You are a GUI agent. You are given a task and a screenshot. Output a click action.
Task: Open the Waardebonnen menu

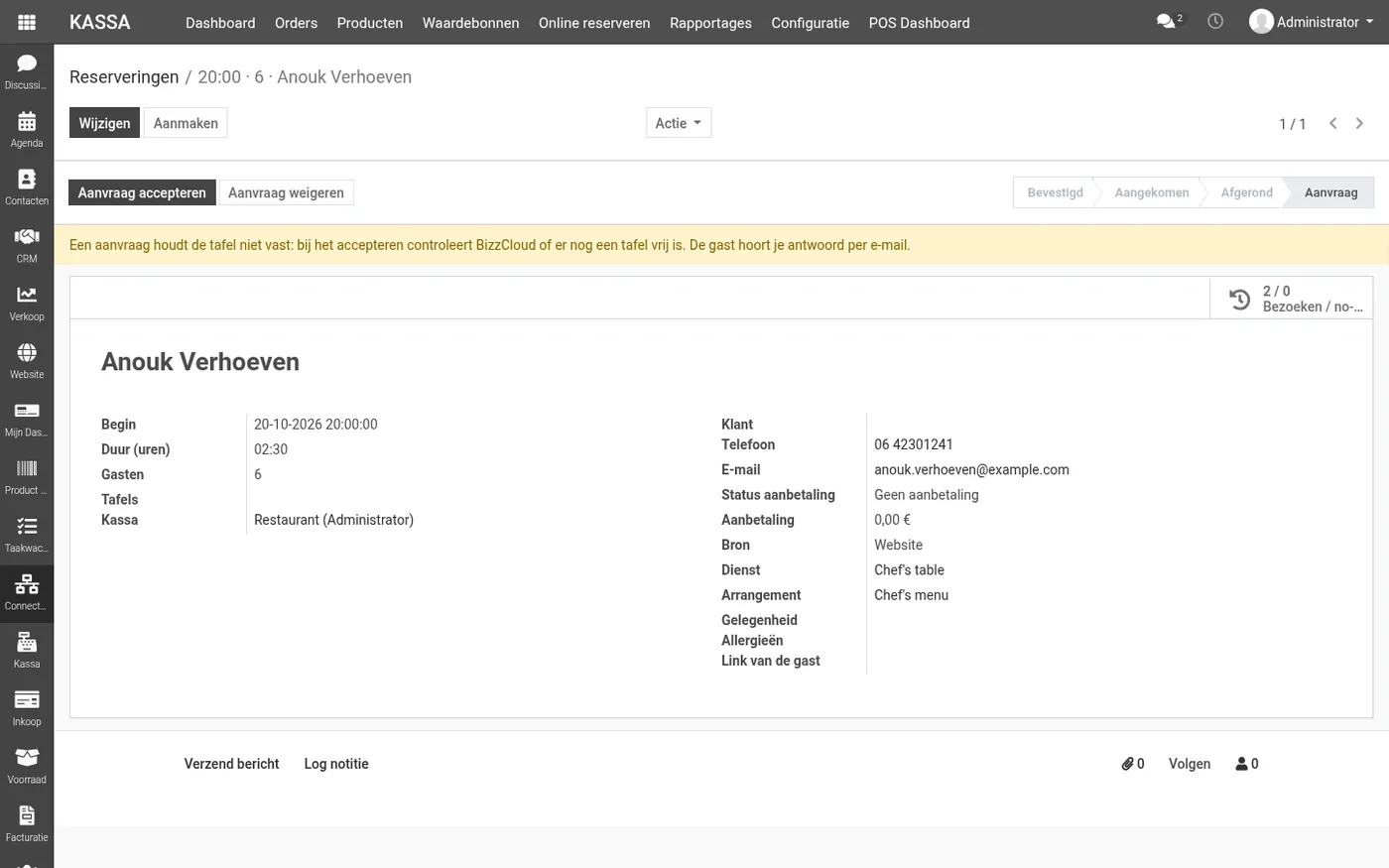click(470, 23)
